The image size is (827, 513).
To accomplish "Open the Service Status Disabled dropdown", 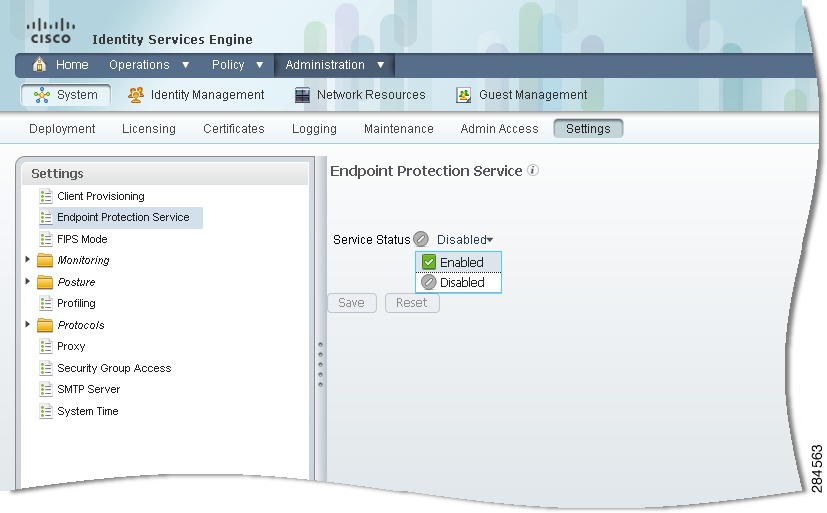I will click(465, 240).
